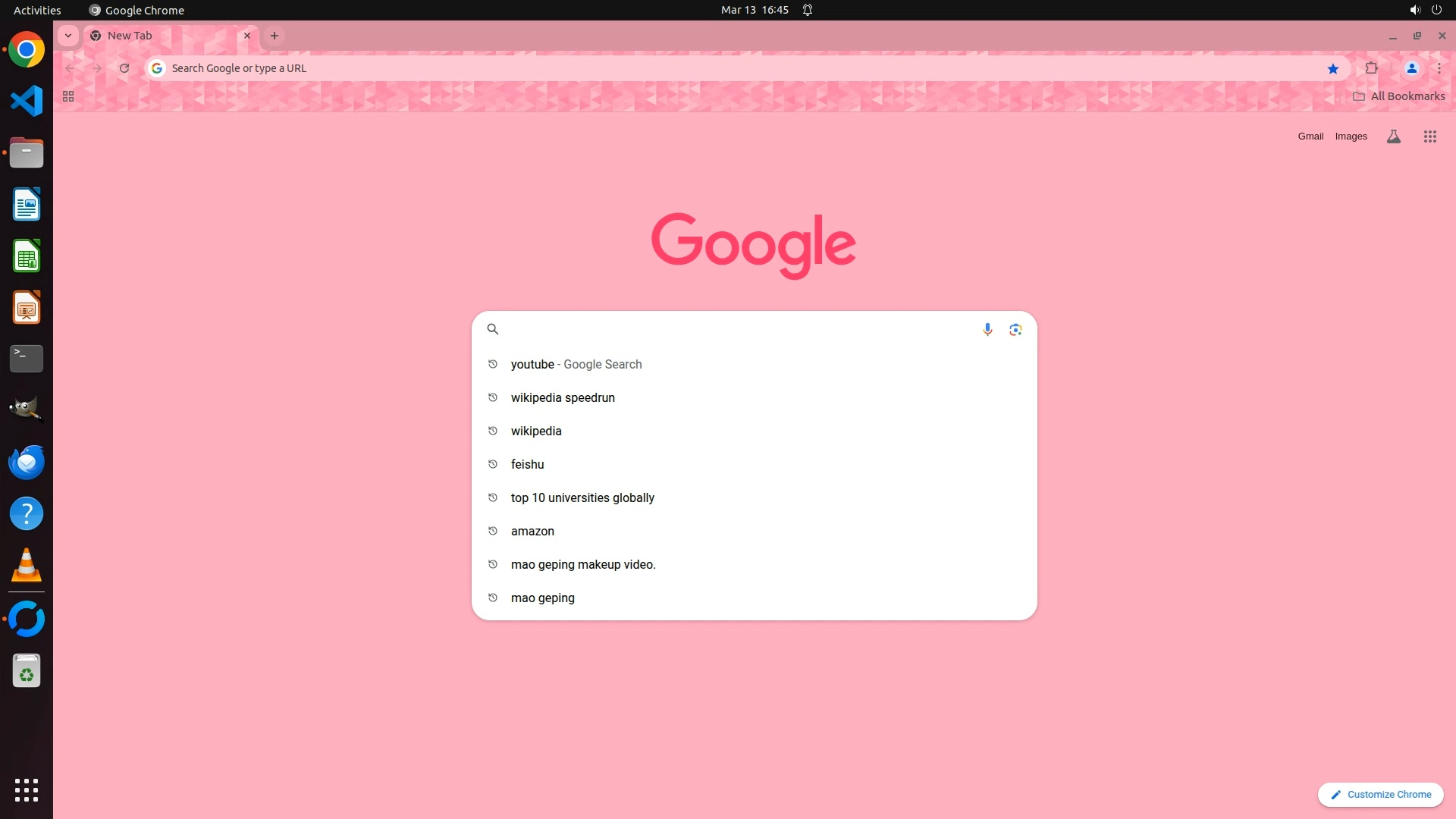Open the Extensions puzzle icon

click(x=1371, y=68)
